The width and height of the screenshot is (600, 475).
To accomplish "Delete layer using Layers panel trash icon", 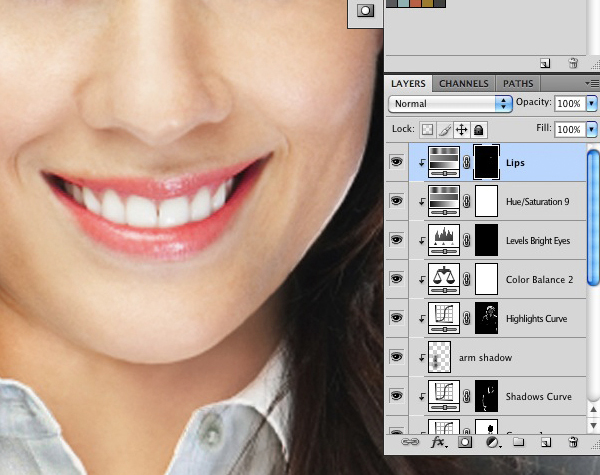I will pos(573,441).
